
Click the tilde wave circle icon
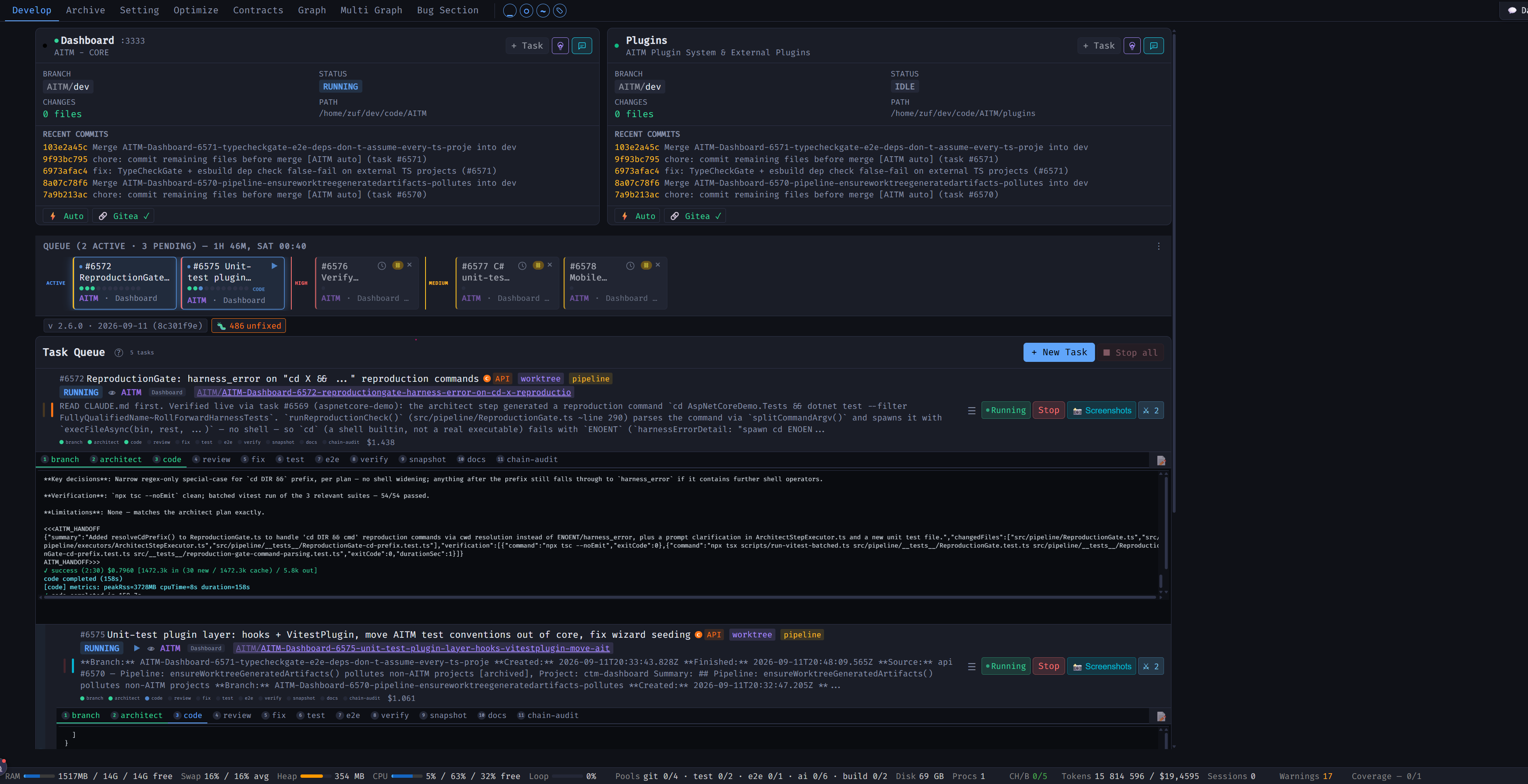click(543, 11)
